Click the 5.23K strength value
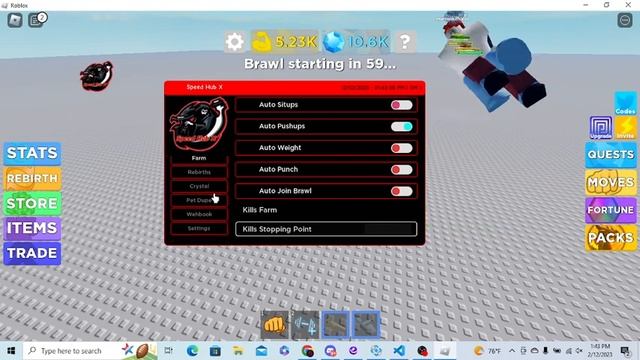The height and width of the screenshot is (360, 640). (x=296, y=42)
